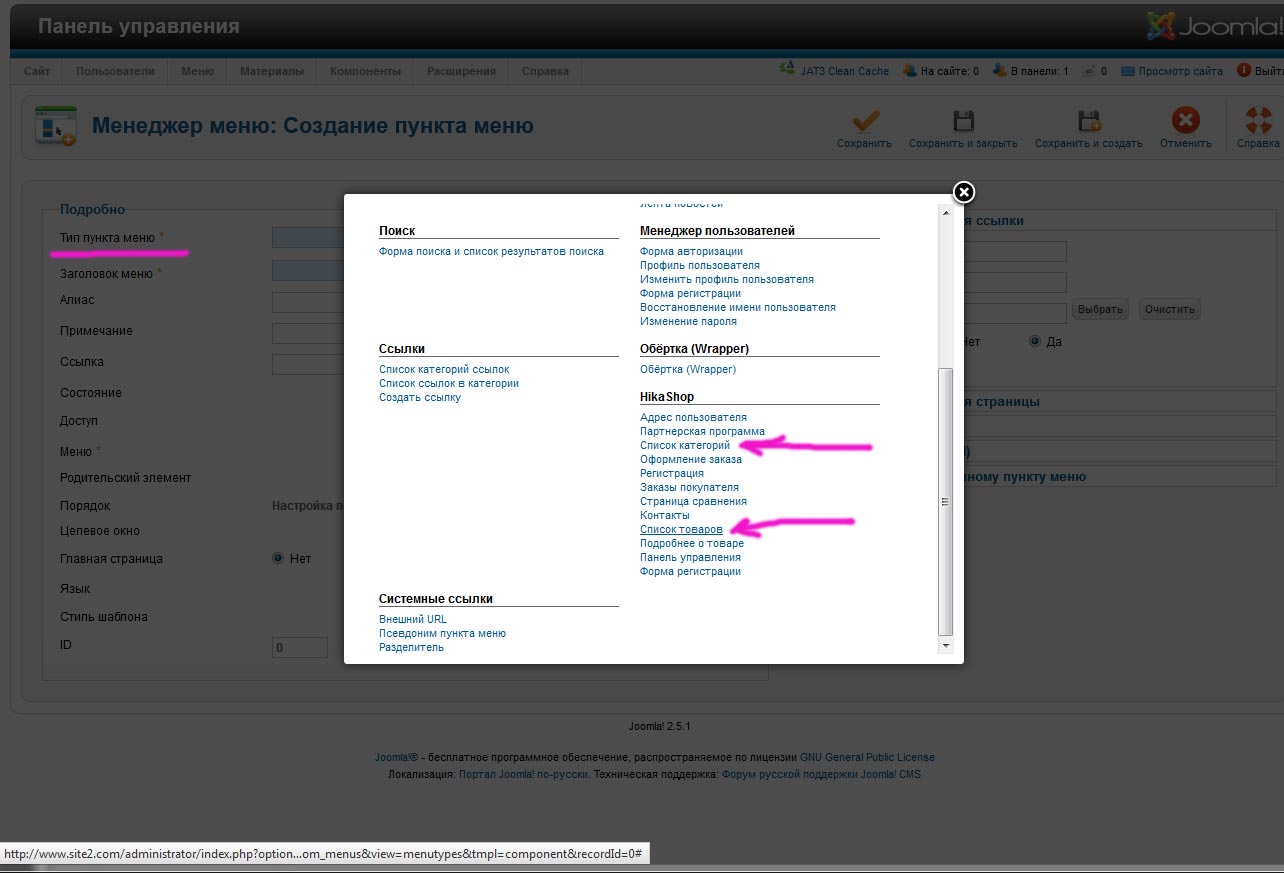
Task: Select the Да radio button
Action: point(1035,341)
